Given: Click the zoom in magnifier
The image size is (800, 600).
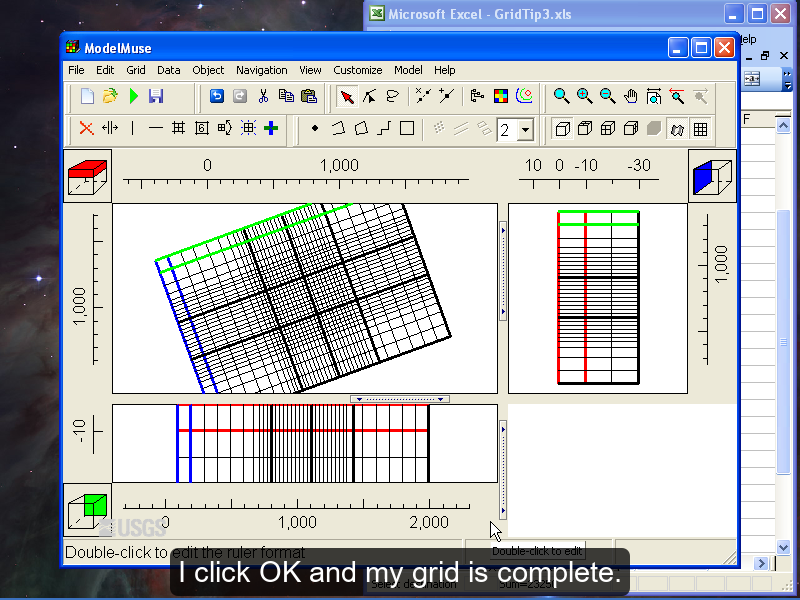Looking at the screenshot, I should (585, 96).
